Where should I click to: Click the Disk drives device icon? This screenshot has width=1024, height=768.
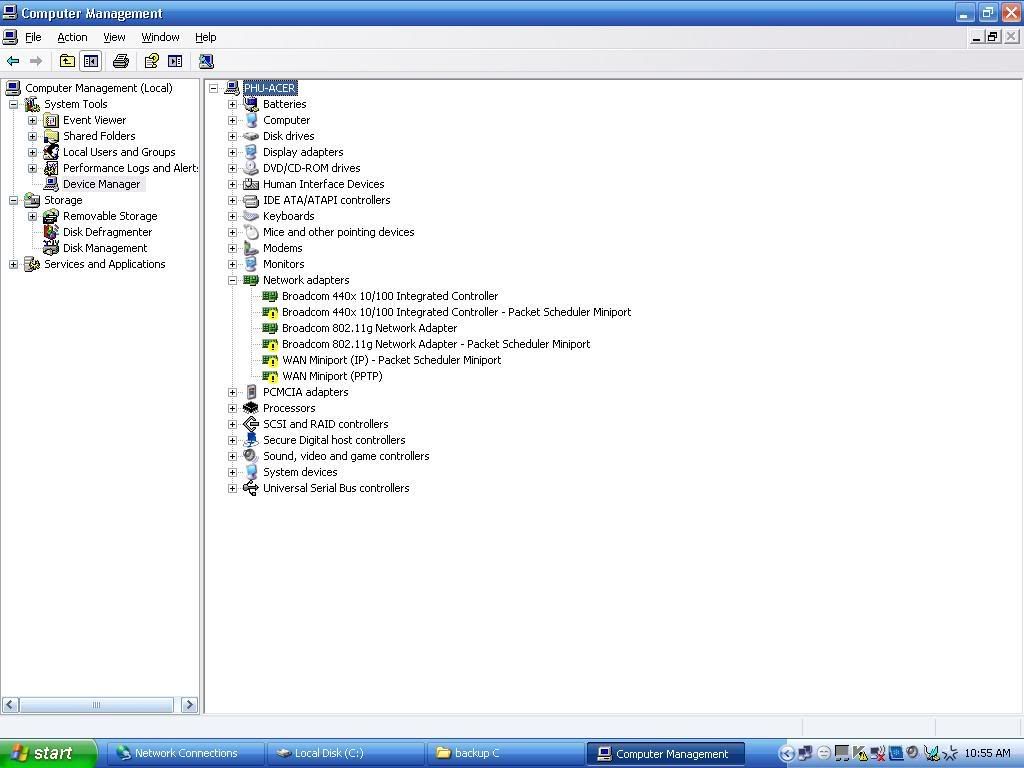251,136
